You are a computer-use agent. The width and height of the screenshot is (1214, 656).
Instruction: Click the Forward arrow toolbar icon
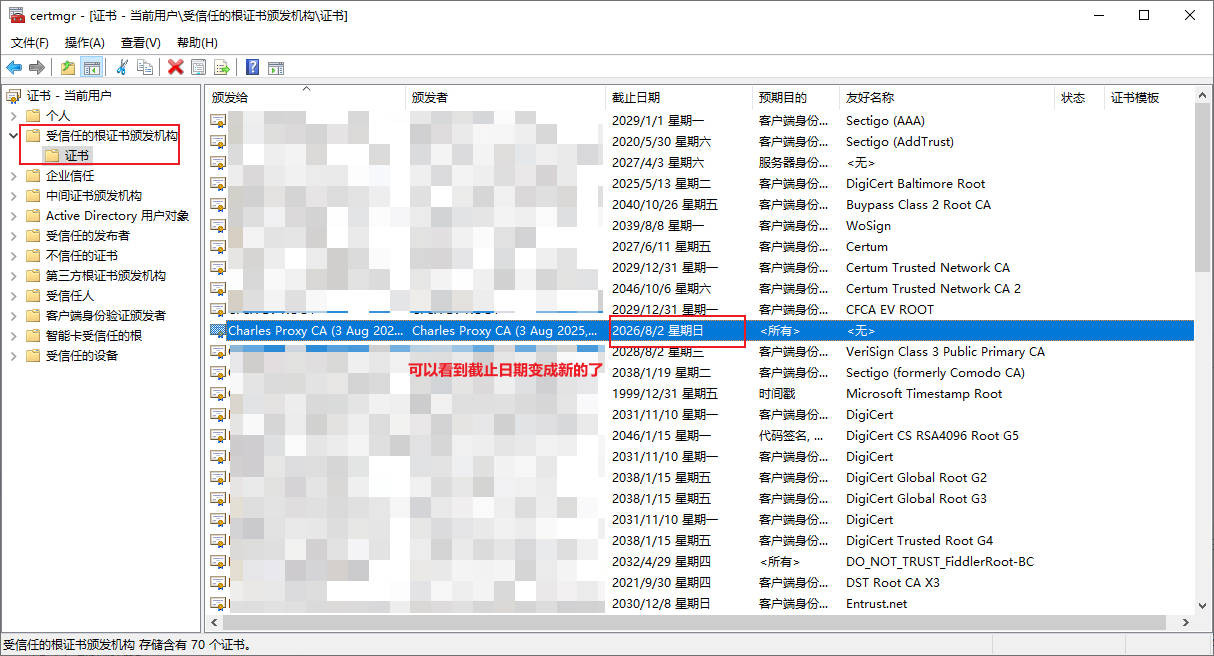pyautogui.click(x=37, y=67)
